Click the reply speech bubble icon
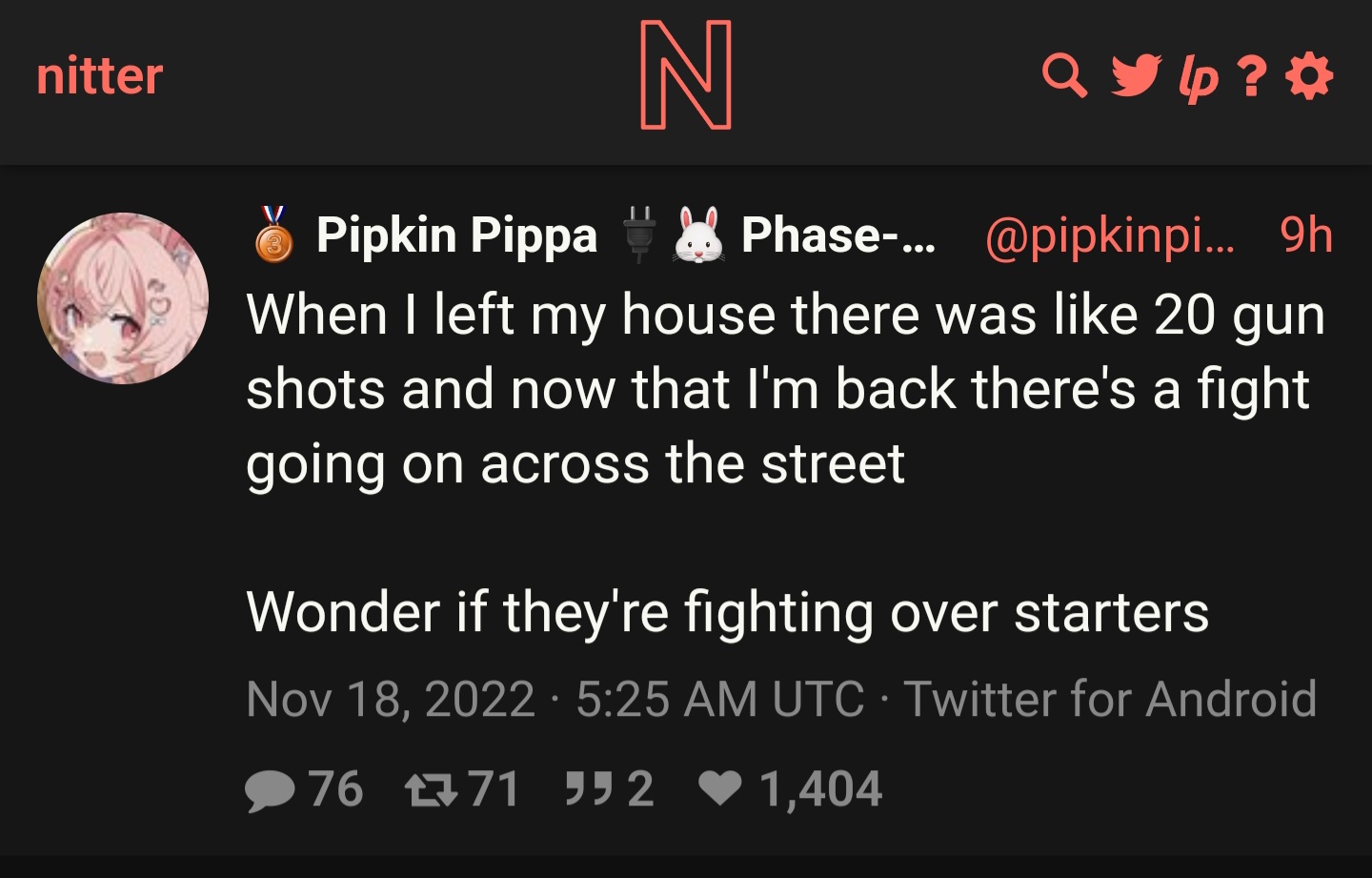The image size is (1372, 878). 270,789
